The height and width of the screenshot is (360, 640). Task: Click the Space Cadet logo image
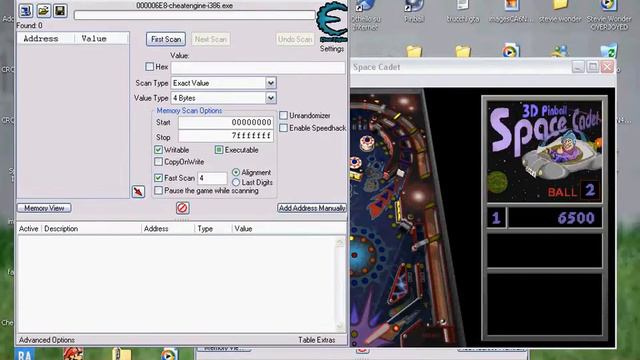pos(544,151)
